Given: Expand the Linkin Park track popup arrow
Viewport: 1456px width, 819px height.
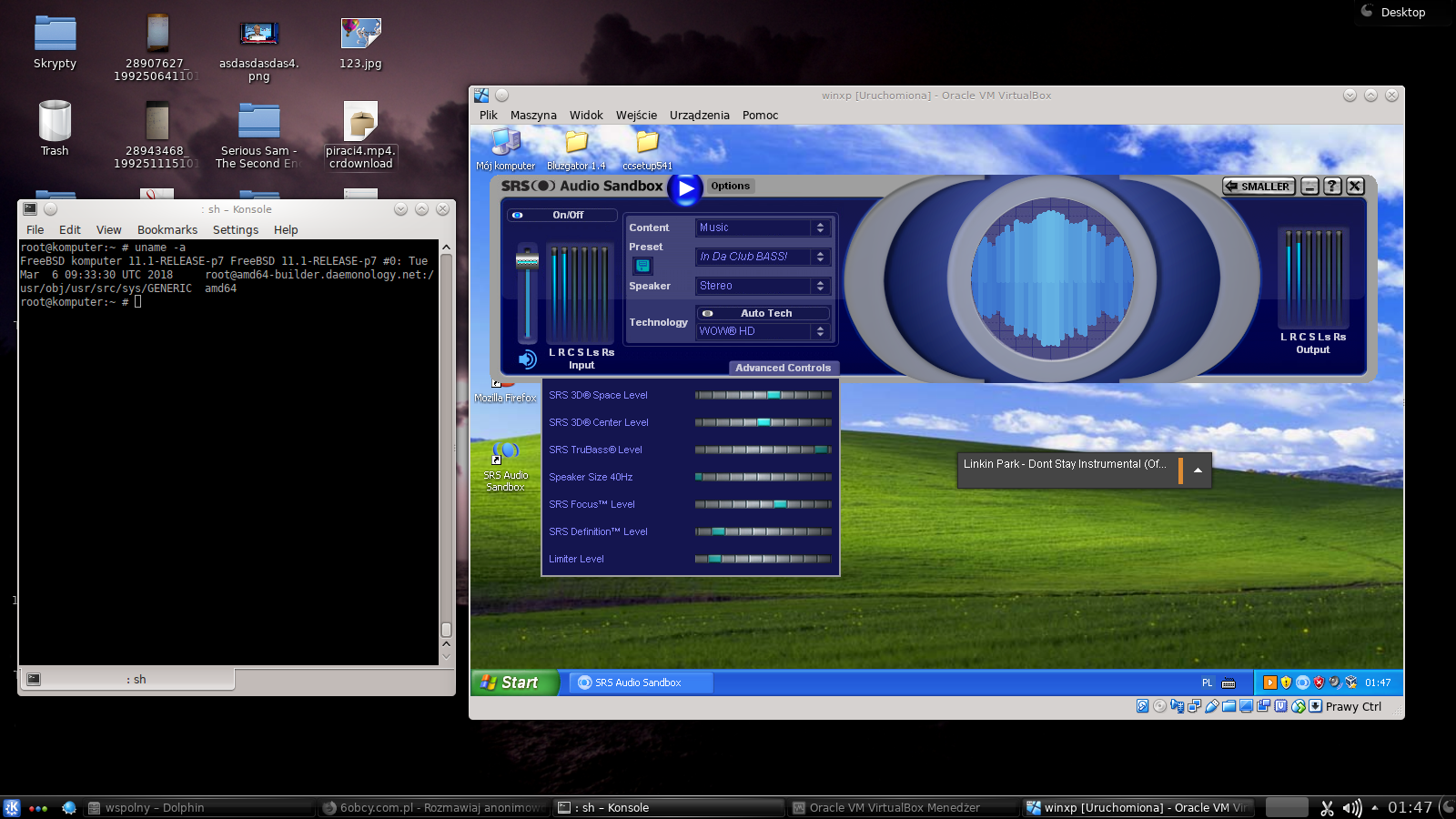Looking at the screenshot, I should point(1198,470).
